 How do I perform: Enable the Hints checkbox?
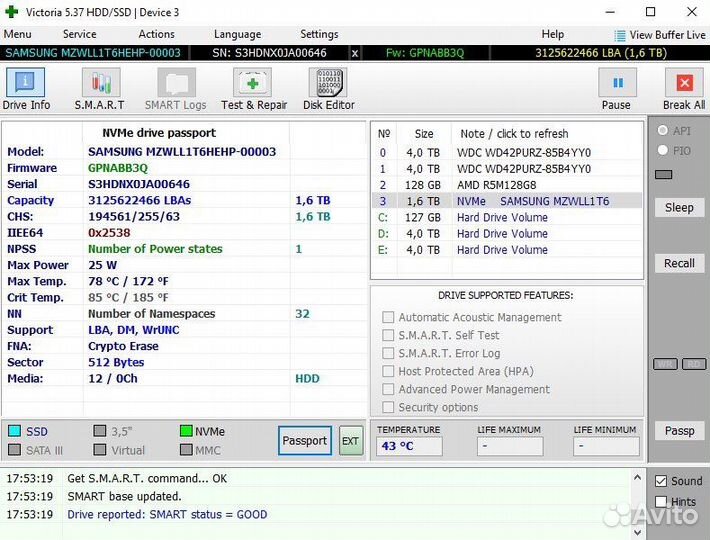(661, 501)
